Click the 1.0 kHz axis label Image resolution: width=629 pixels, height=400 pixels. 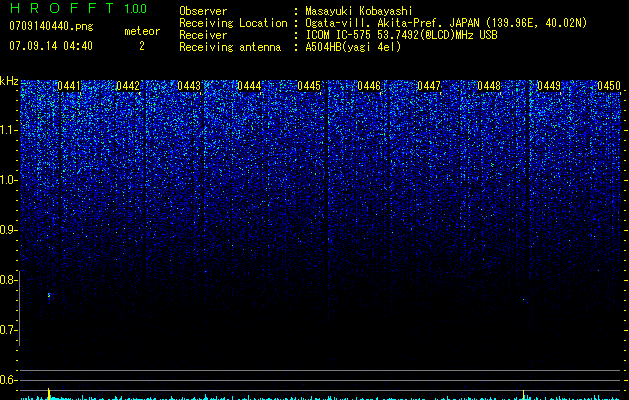[x=8, y=180]
